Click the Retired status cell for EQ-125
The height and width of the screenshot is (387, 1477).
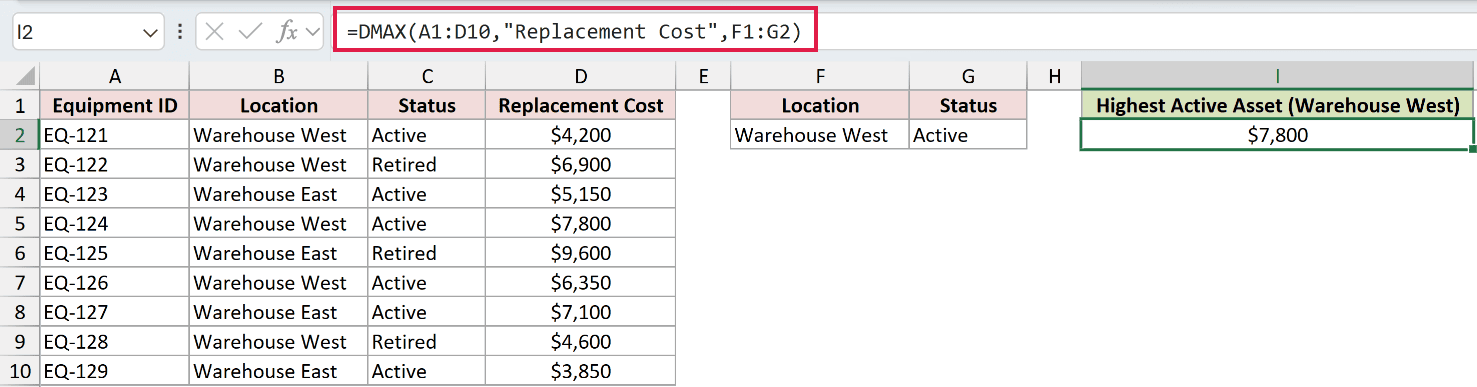(x=427, y=253)
